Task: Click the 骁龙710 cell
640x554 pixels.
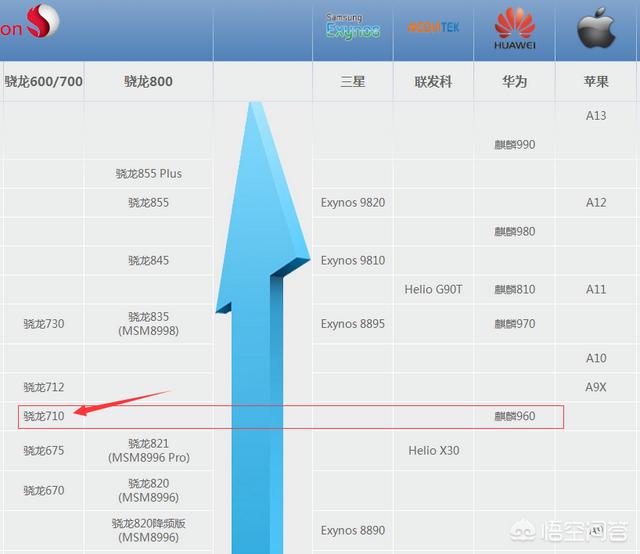Action: (x=44, y=416)
